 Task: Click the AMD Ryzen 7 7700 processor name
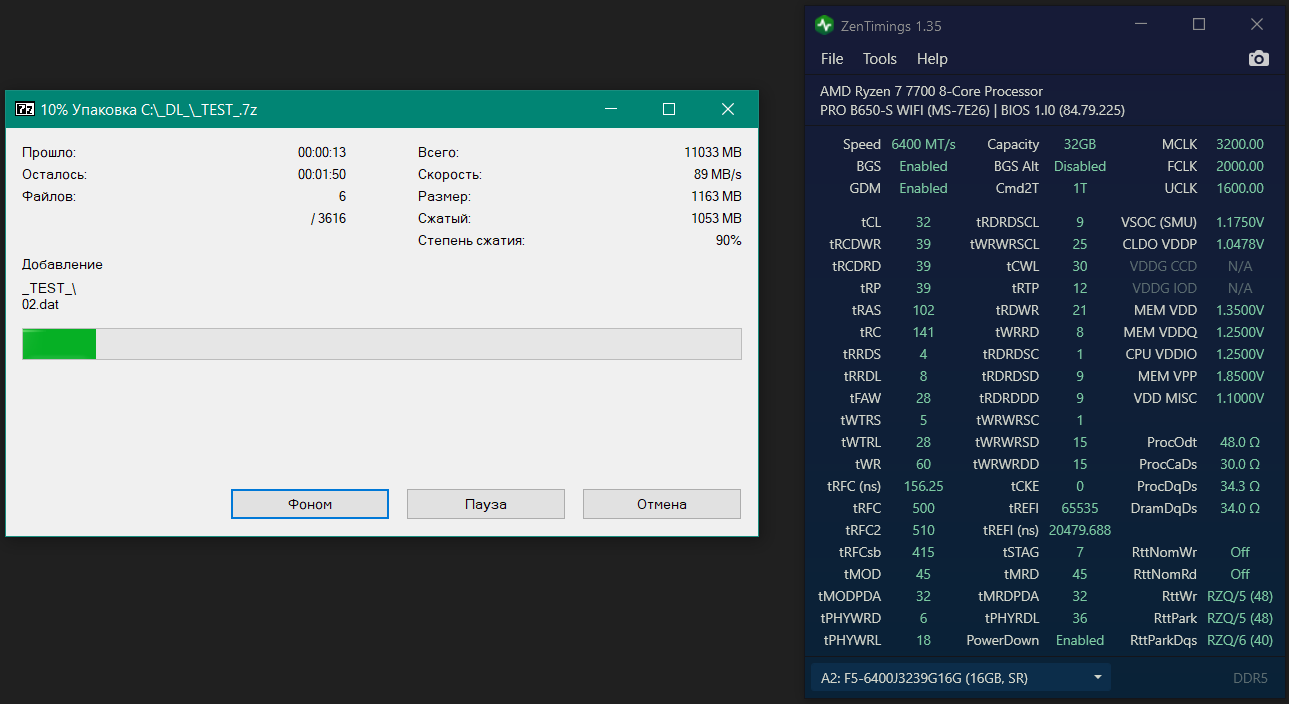931,91
